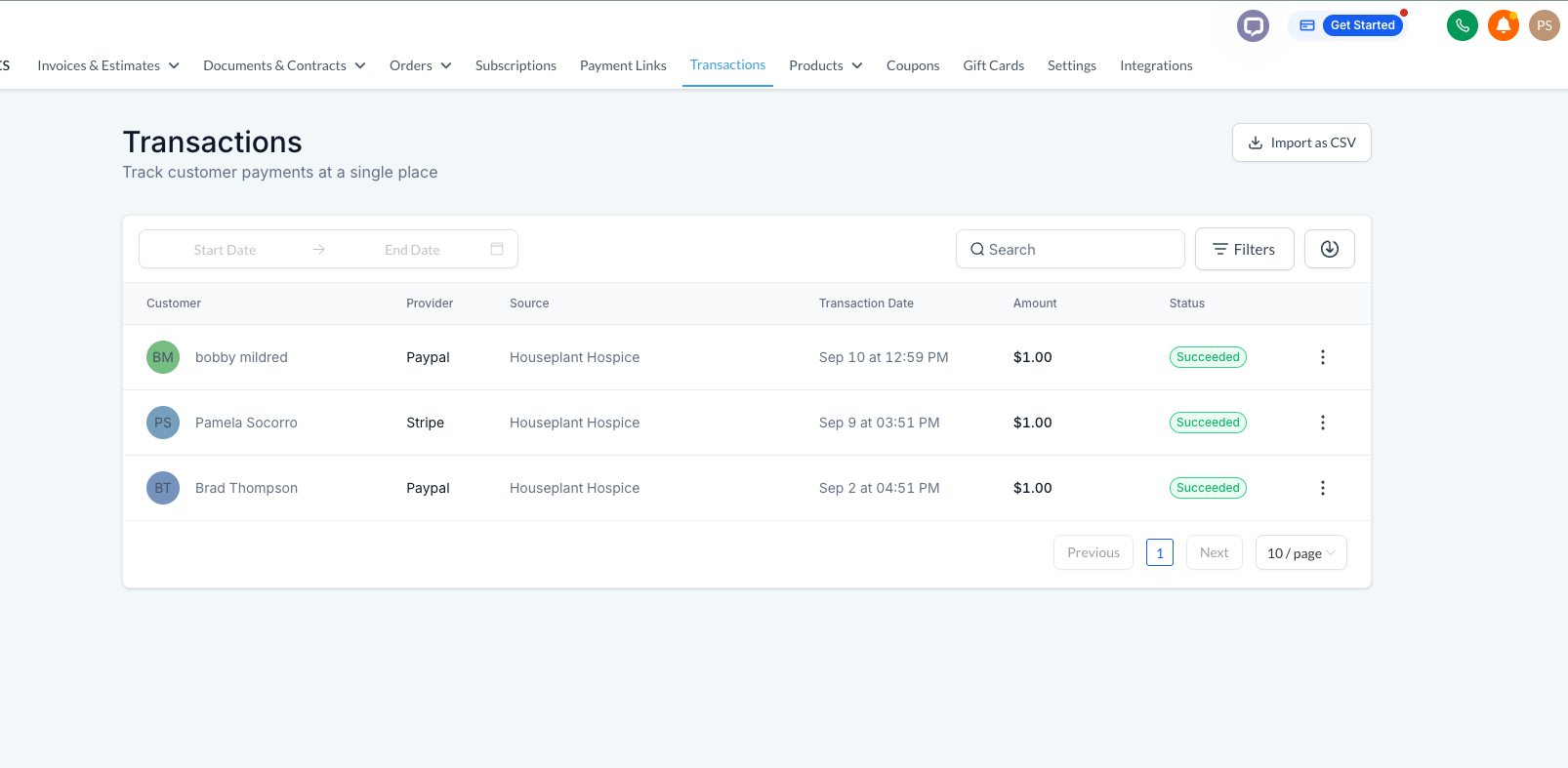Click the customer name Brad Thompson
The image size is (1568, 768).
point(246,488)
